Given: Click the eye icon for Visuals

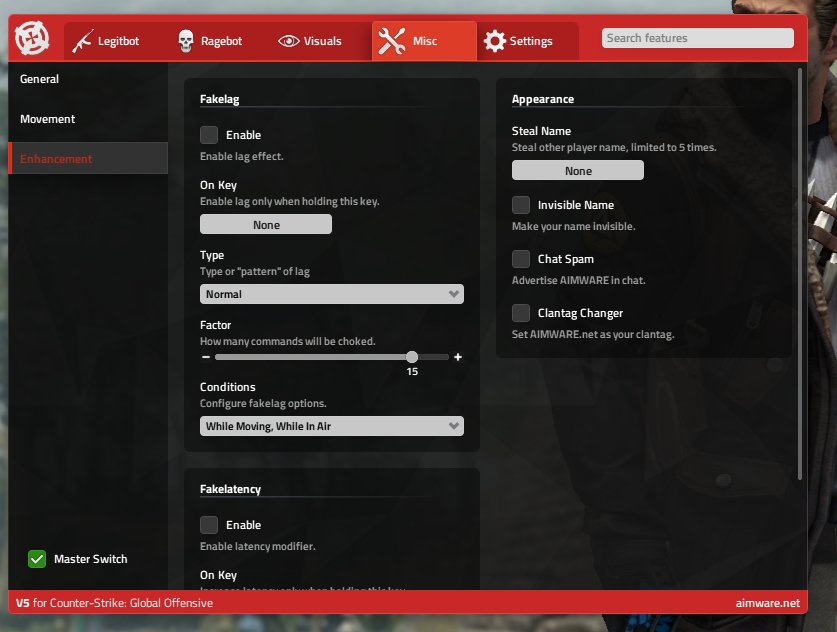Looking at the screenshot, I should 289,41.
